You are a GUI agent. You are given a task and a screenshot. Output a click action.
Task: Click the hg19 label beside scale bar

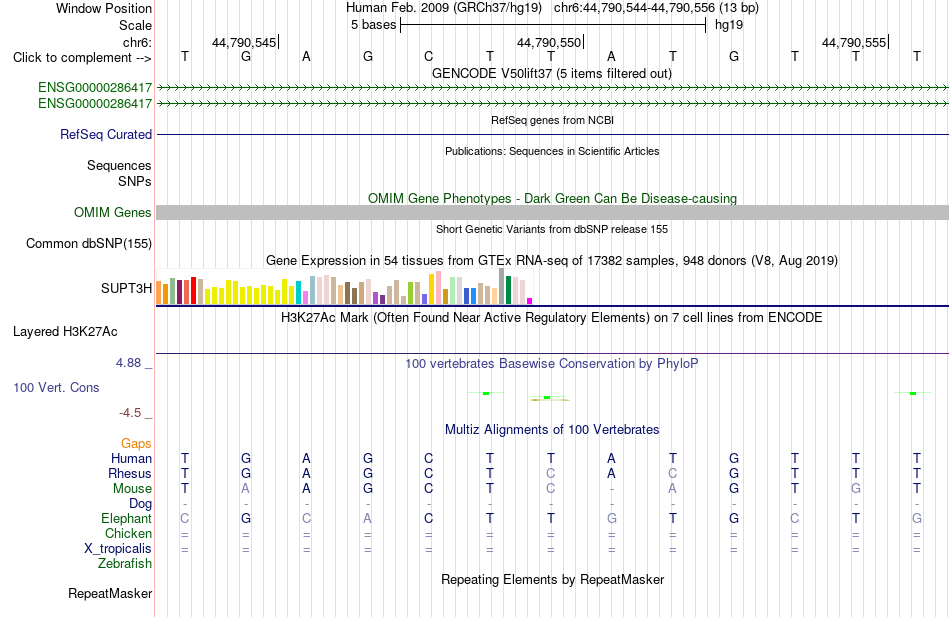[x=729, y=25]
